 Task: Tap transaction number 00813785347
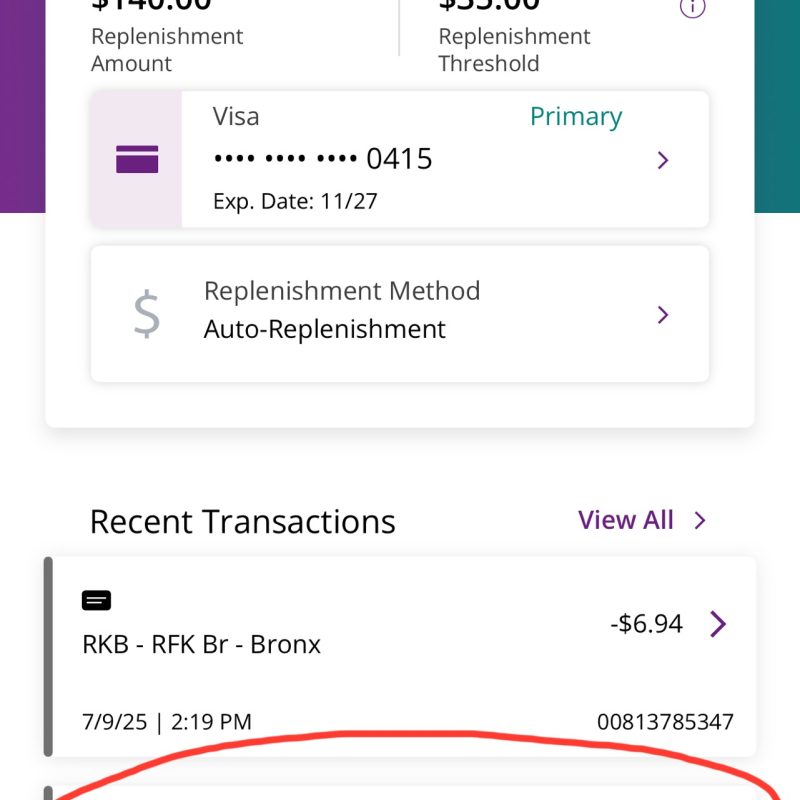[x=665, y=721]
